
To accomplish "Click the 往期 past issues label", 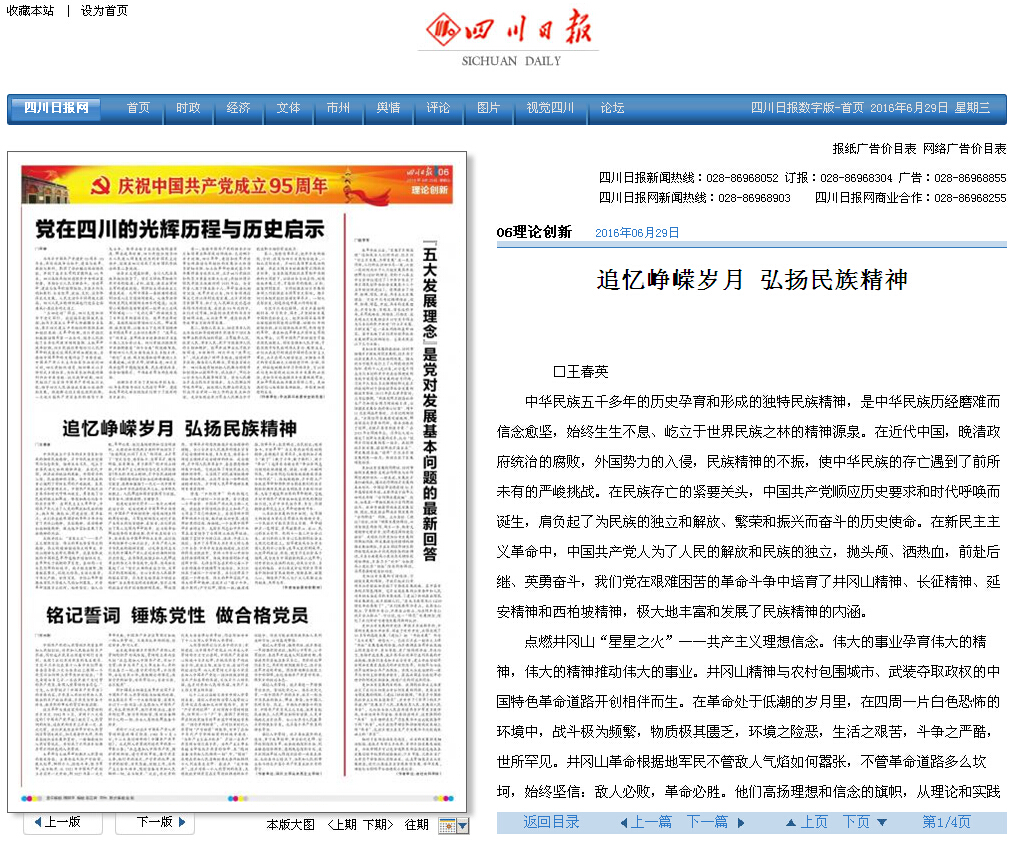I will tap(417, 825).
